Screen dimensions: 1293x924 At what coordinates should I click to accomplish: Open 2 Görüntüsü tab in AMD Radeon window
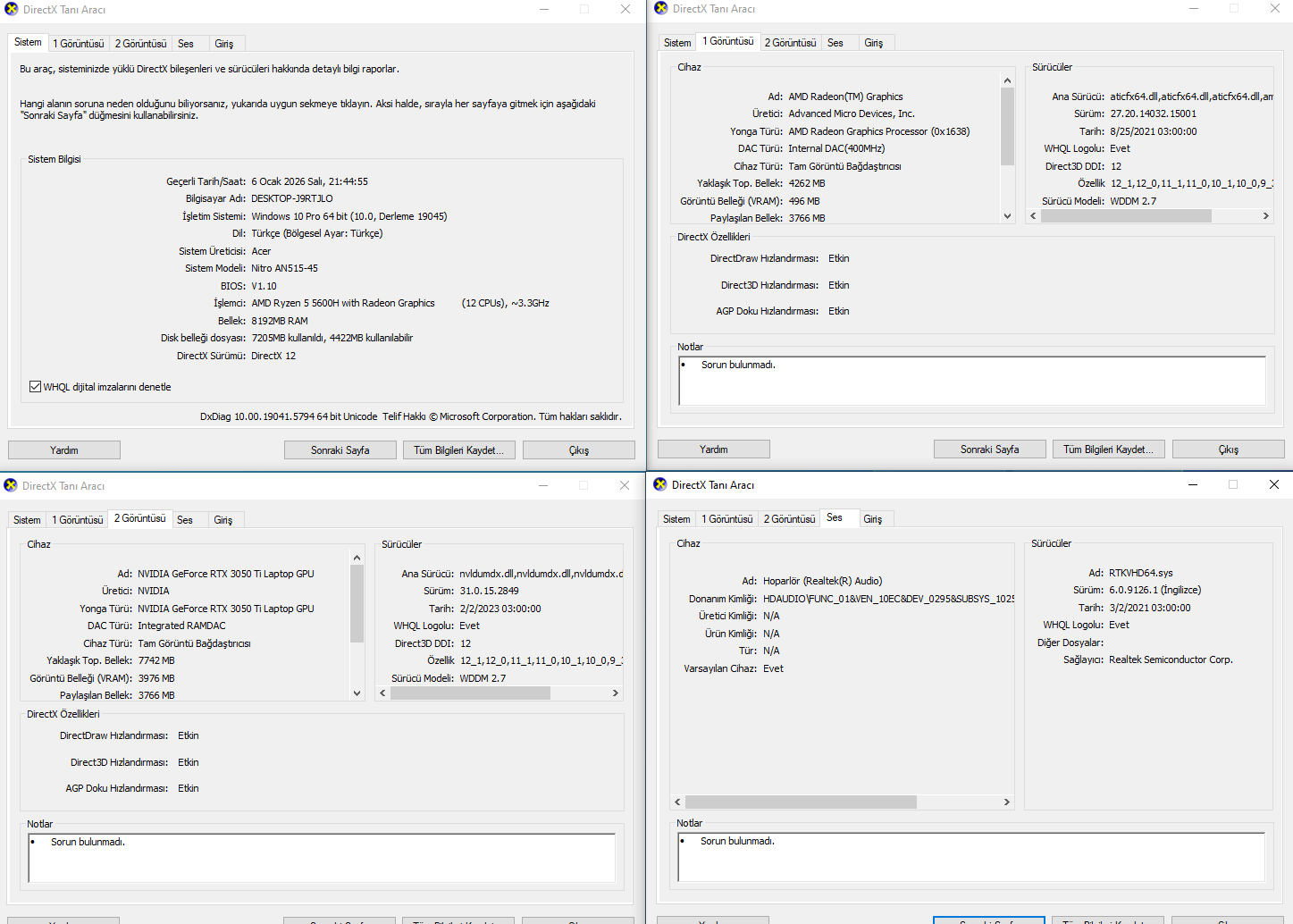click(791, 43)
